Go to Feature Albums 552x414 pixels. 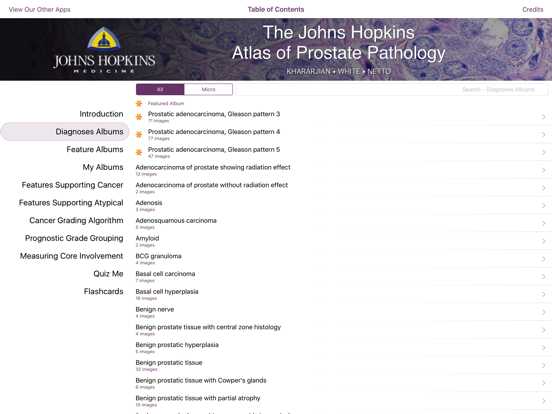tap(95, 150)
